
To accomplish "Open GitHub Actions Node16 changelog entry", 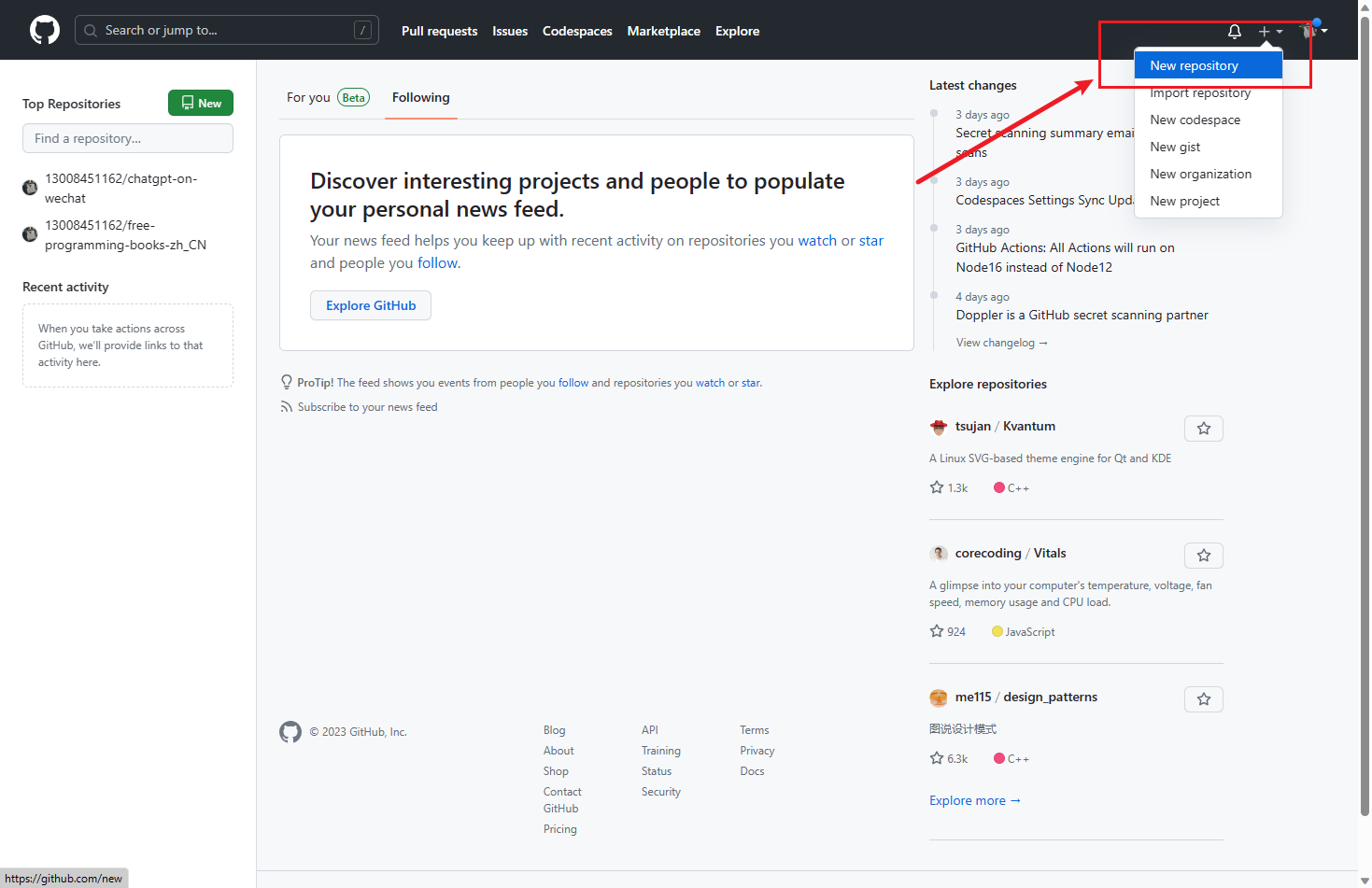I will click(1065, 258).
